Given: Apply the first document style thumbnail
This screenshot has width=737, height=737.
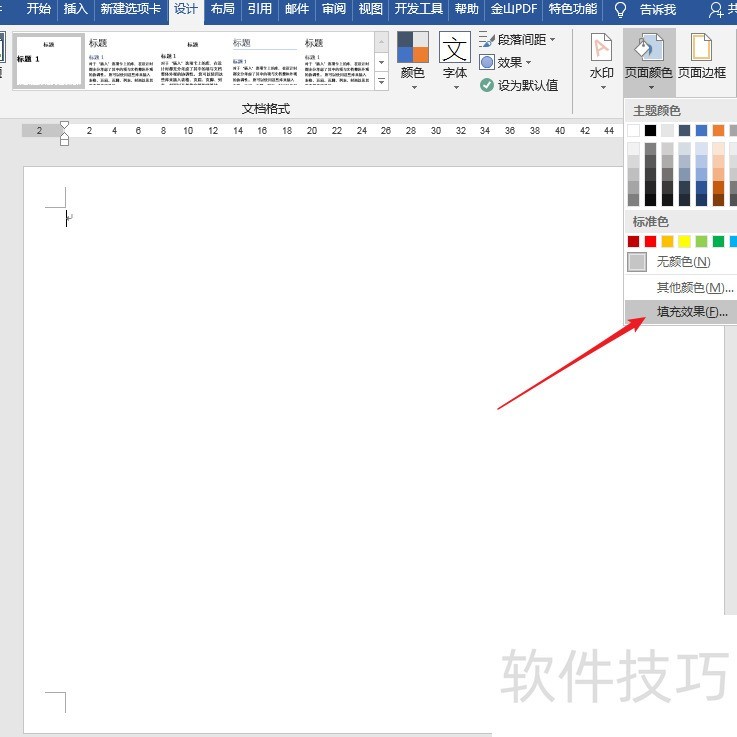Looking at the screenshot, I should [48, 60].
